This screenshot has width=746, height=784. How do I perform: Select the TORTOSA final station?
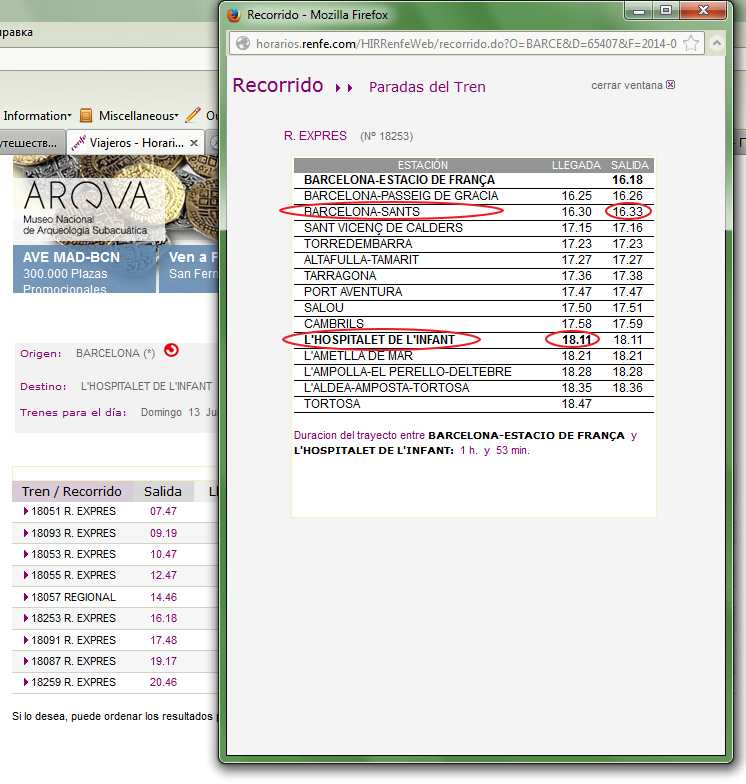coord(332,404)
